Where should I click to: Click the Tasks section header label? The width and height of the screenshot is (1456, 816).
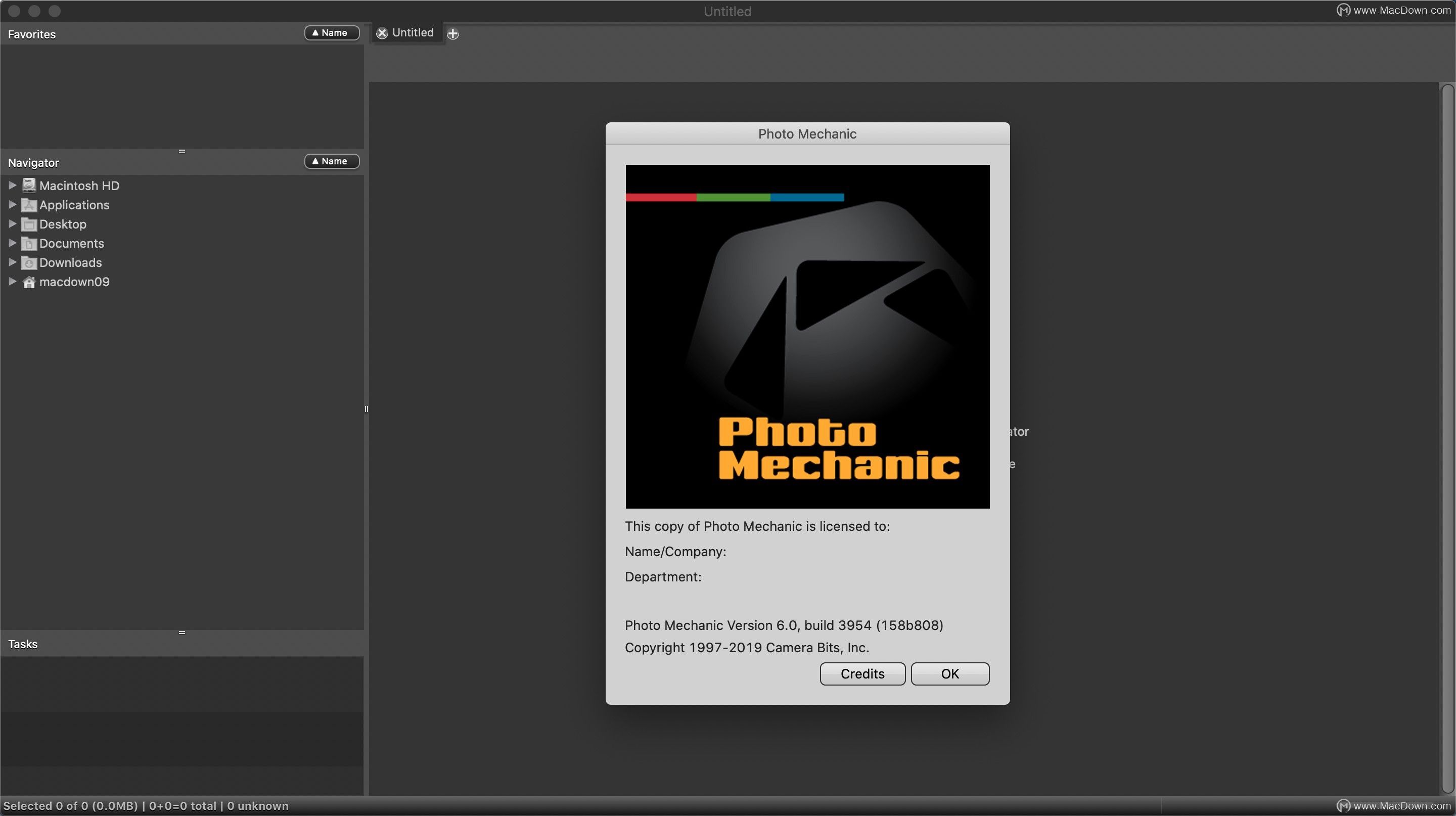22,643
